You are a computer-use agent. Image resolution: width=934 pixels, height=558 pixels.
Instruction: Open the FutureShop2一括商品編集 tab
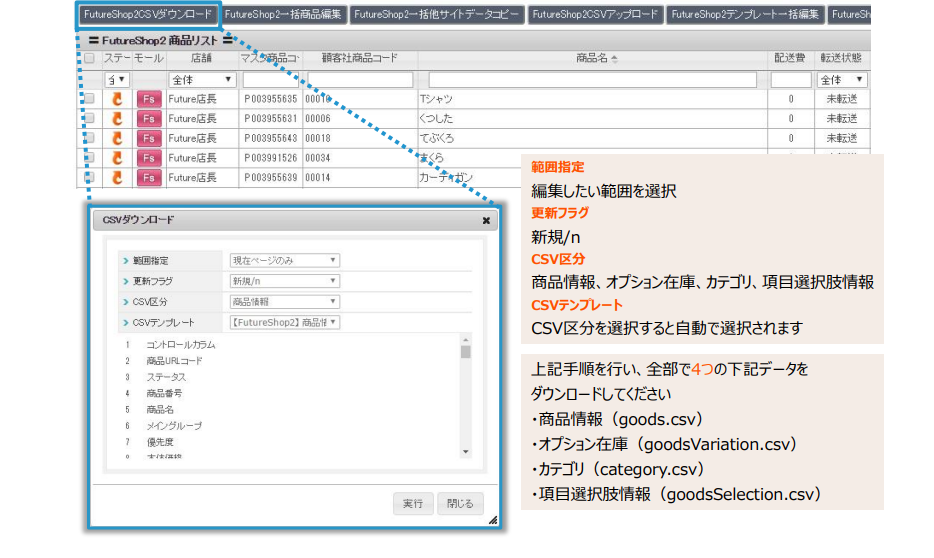(x=283, y=14)
